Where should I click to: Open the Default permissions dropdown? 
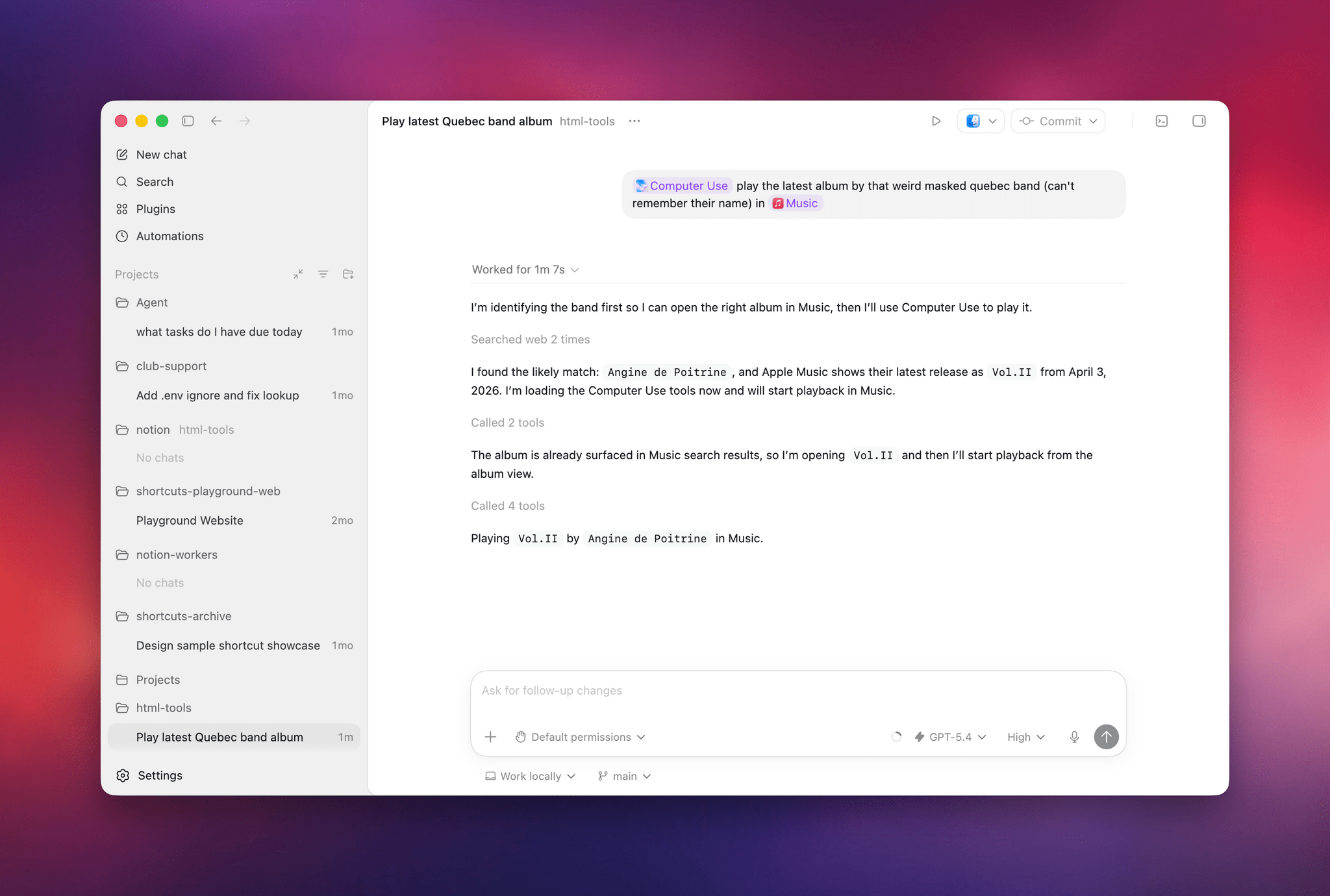point(581,737)
